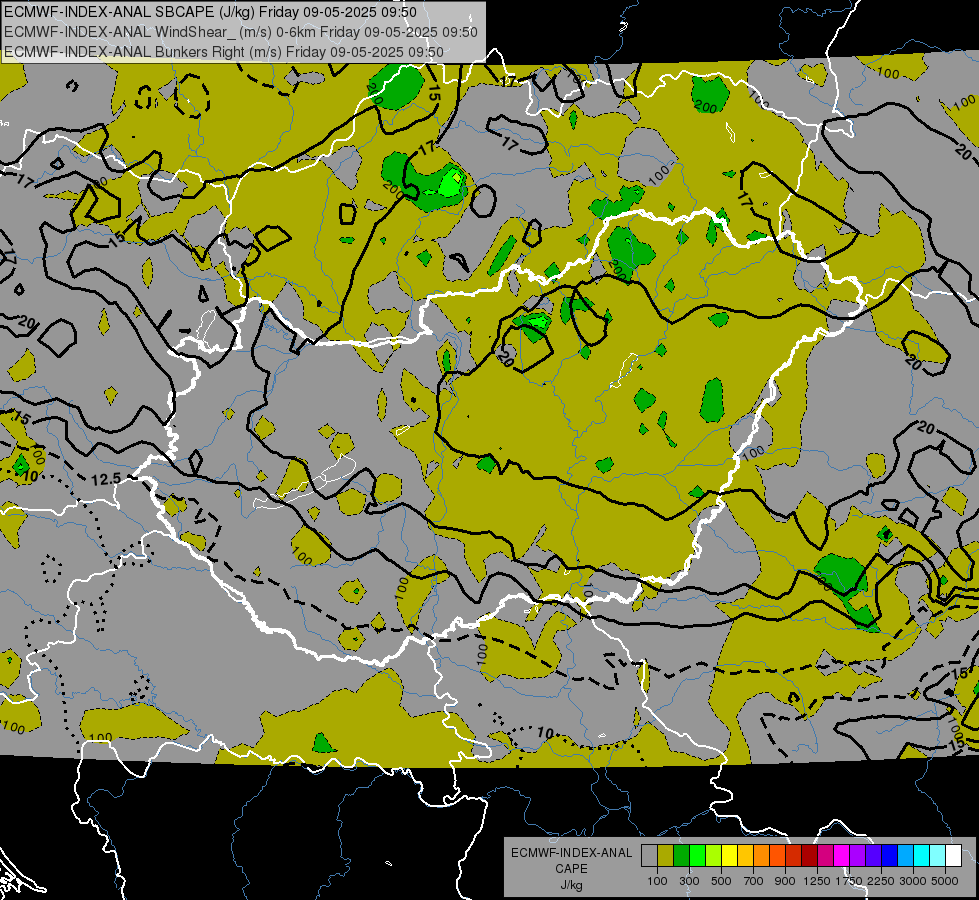Select the dark green legend swatch

pos(681,856)
